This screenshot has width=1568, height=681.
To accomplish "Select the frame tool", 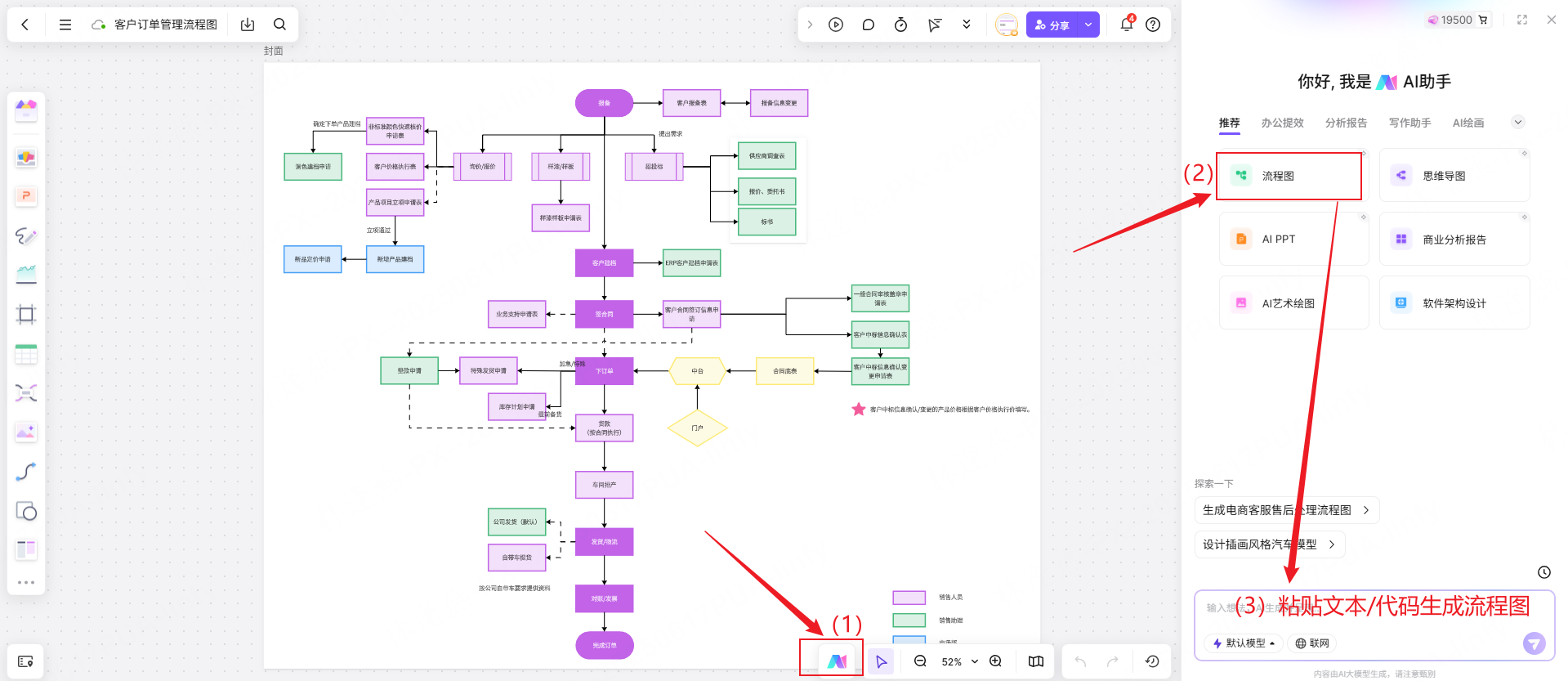I will [x=26, y=314].
